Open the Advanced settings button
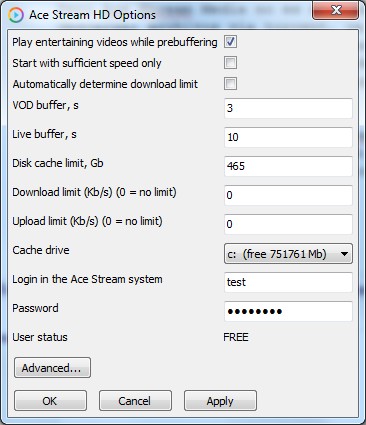Viewport: 366px width, 425px height. [52, 368]
